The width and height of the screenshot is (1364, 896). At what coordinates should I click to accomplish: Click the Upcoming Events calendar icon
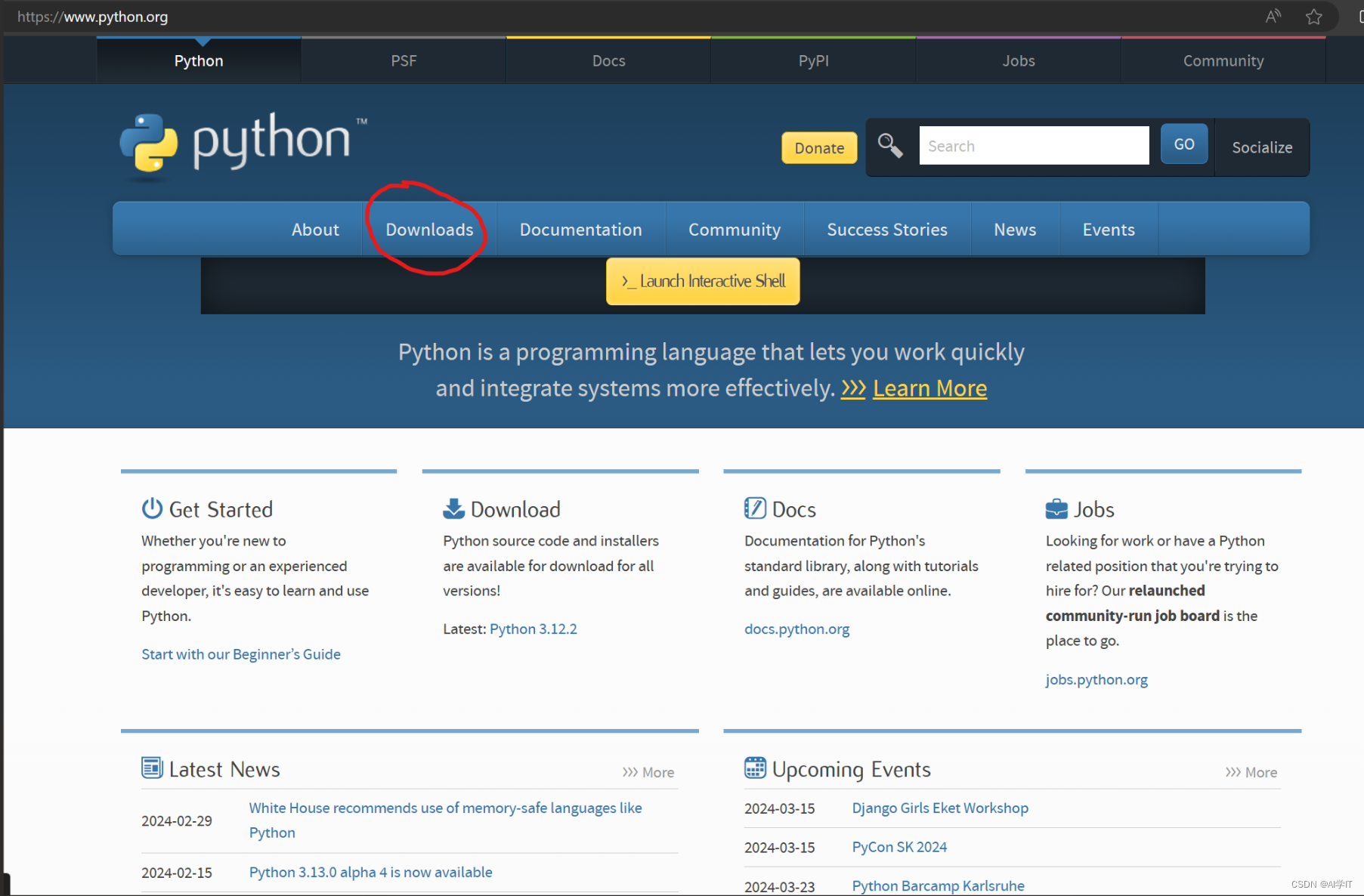(x=755, y=768)
